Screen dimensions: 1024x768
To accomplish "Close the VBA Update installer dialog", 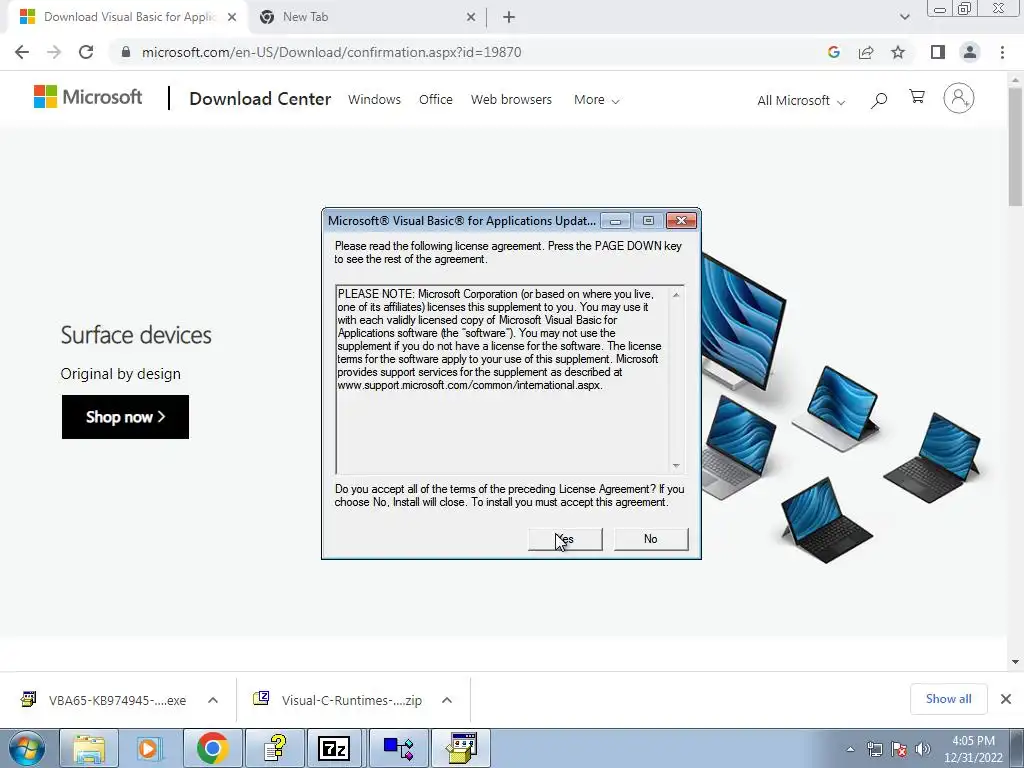I will [681, 221].
